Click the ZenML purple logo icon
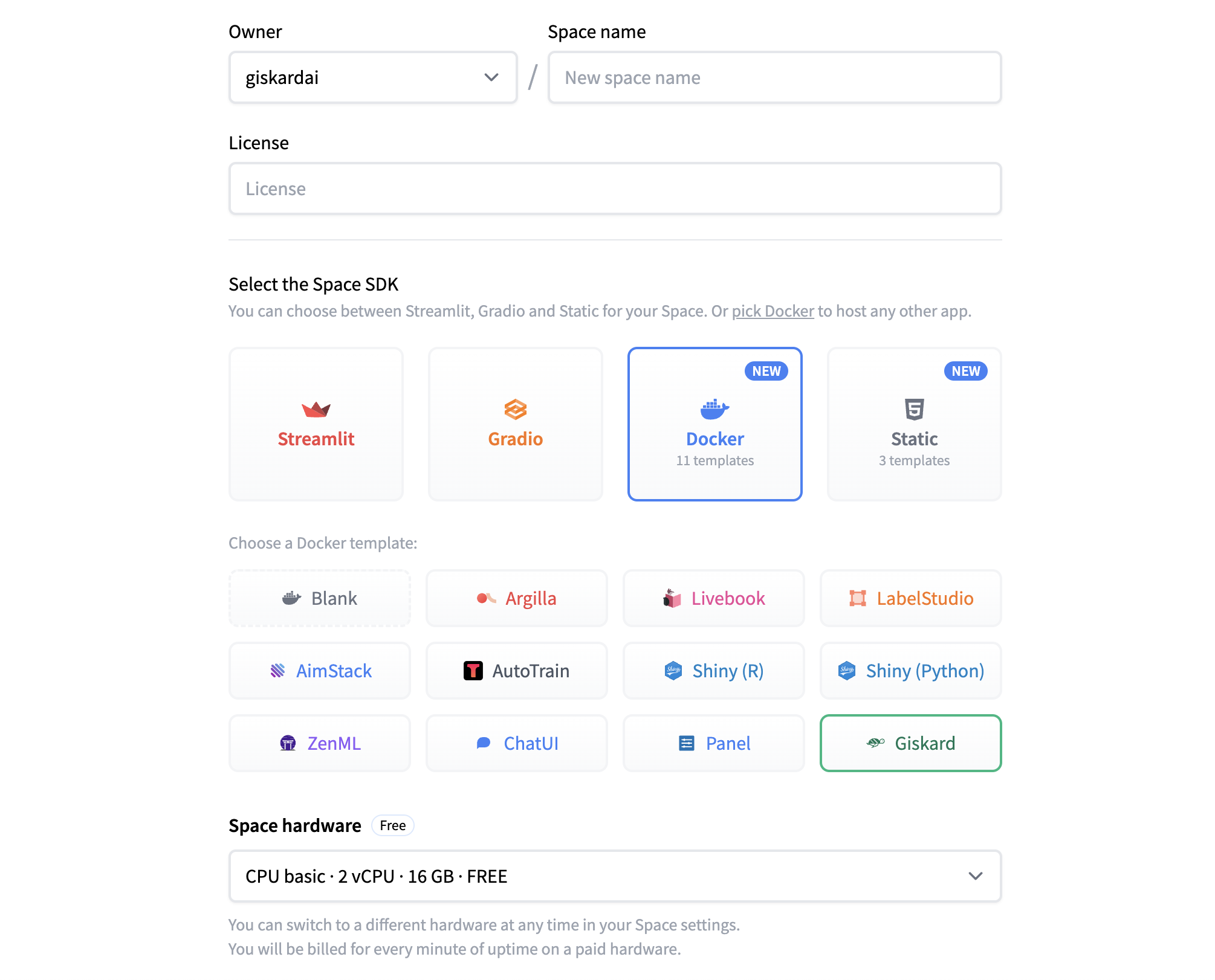Screen dimensions: 1215x980 (x=288, y=743)
